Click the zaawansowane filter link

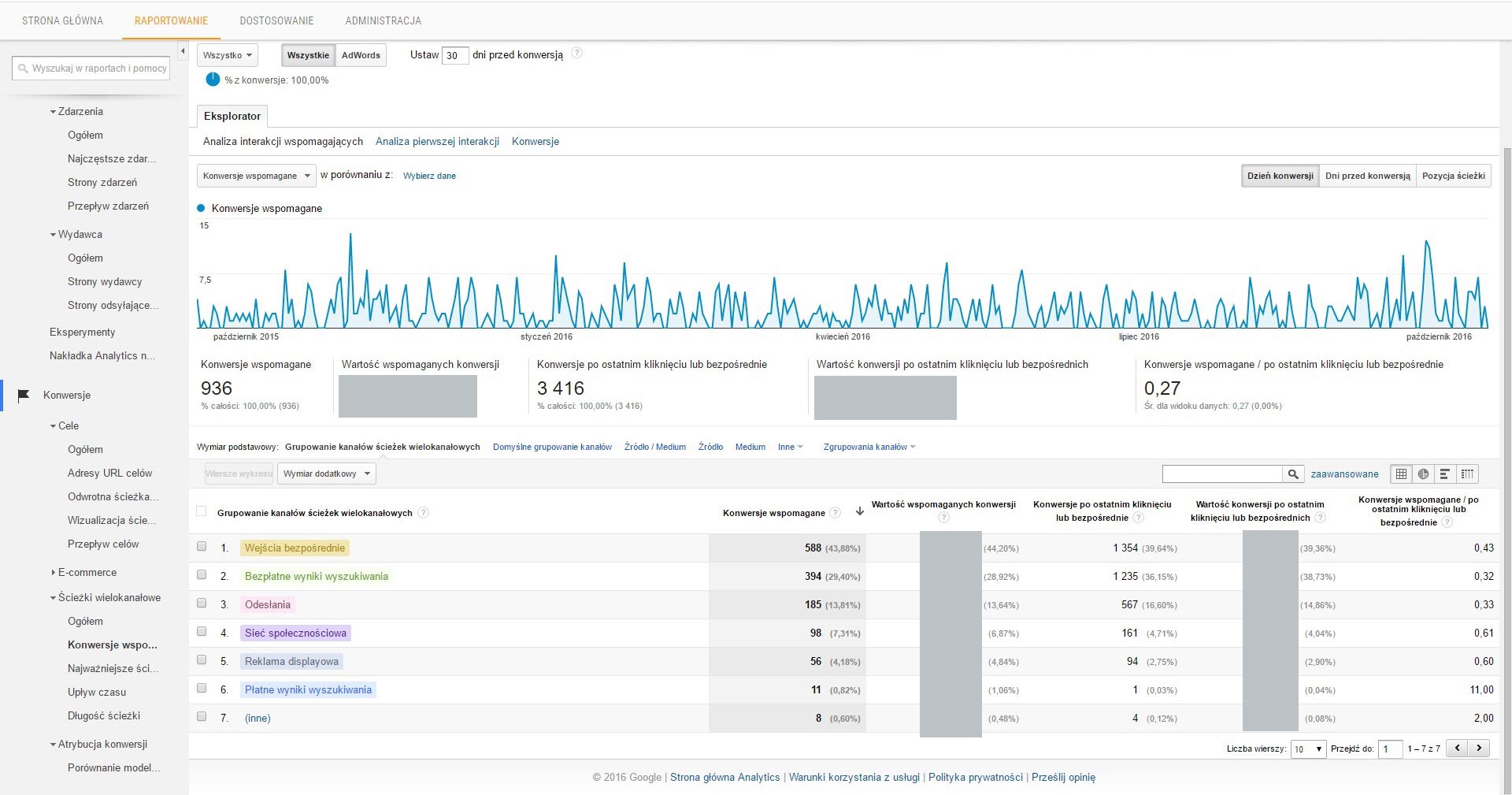(x=1344, y=474)
